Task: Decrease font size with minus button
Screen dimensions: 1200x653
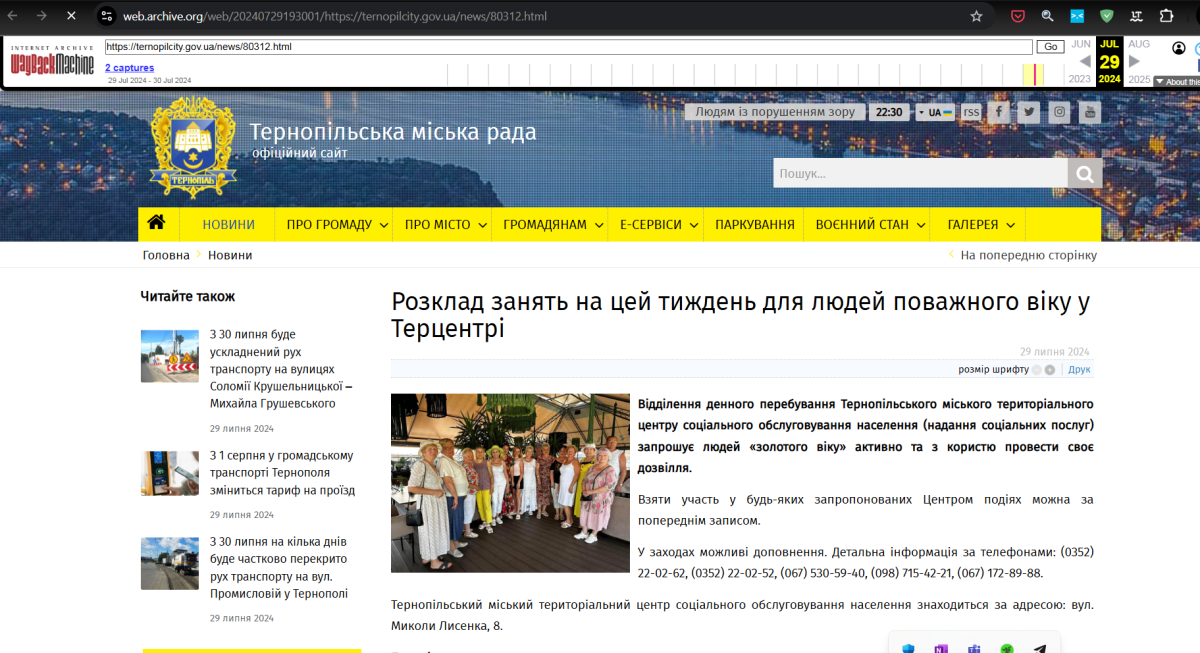Action: point(1037,370)
